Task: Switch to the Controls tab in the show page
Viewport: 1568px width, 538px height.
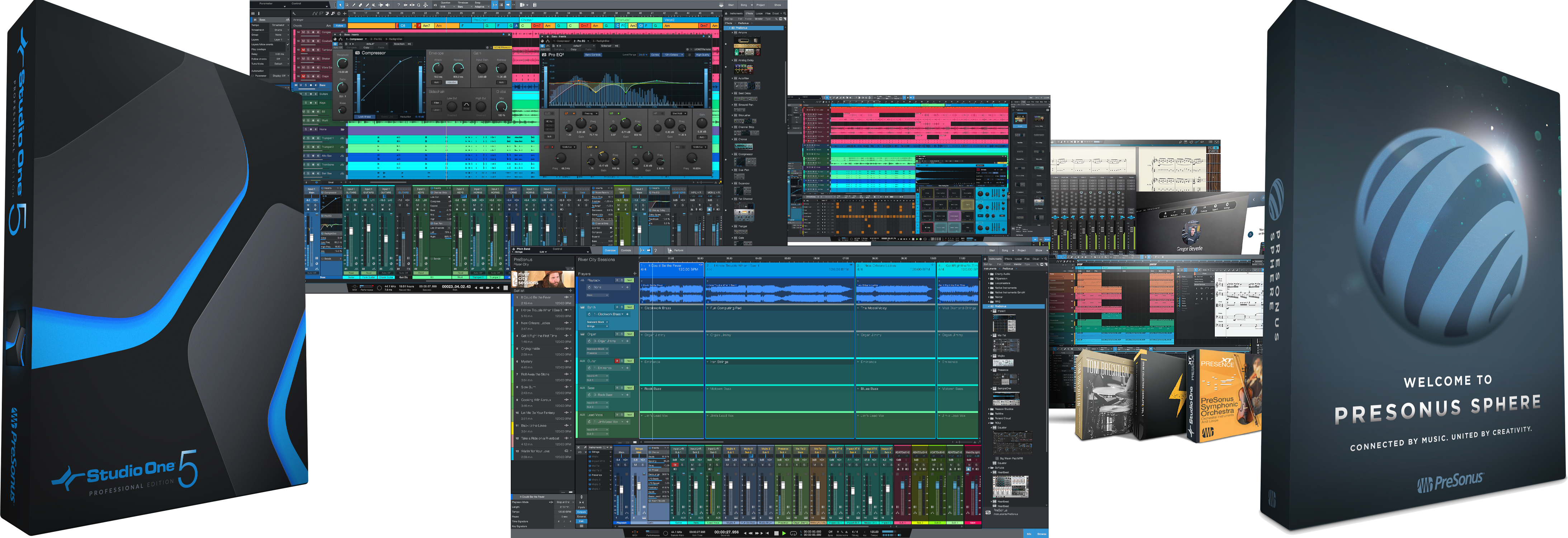Action: [x=626, y=251]
